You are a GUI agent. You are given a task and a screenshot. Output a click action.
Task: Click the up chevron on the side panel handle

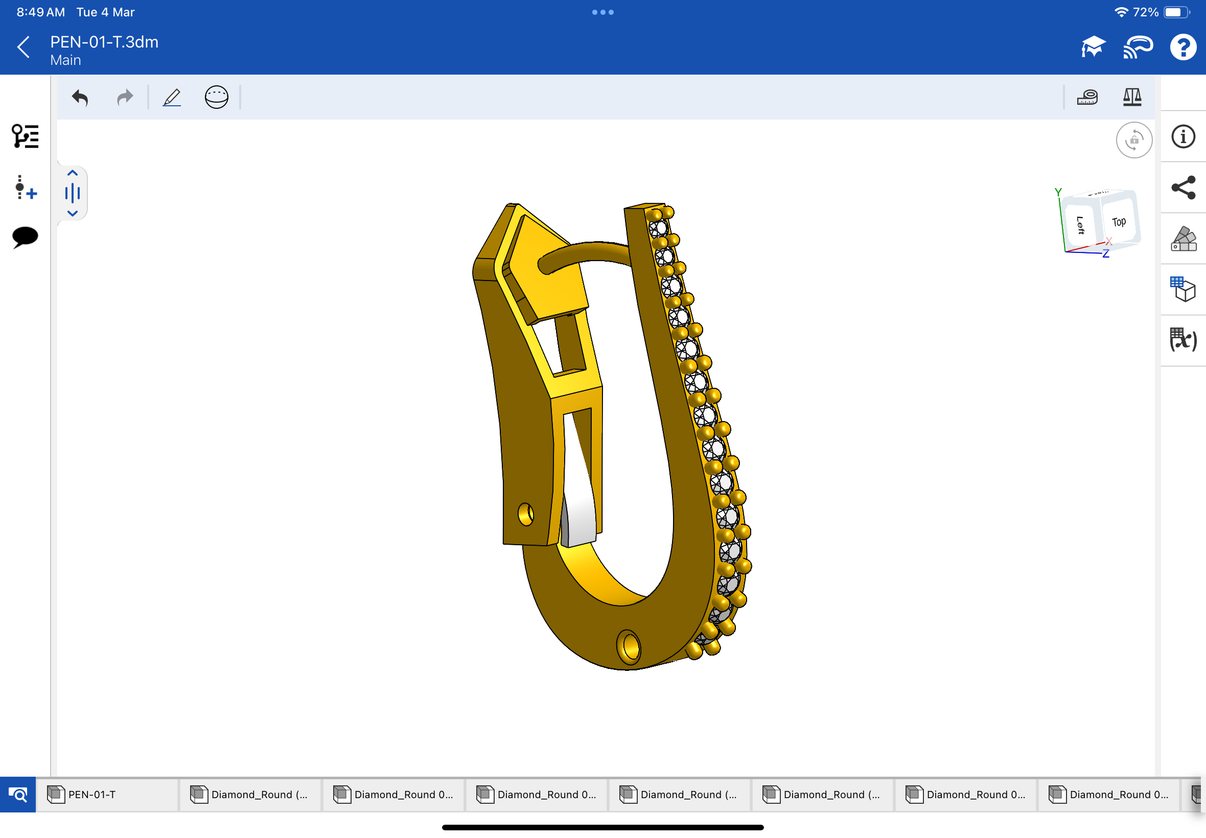(x=71, y=172)
